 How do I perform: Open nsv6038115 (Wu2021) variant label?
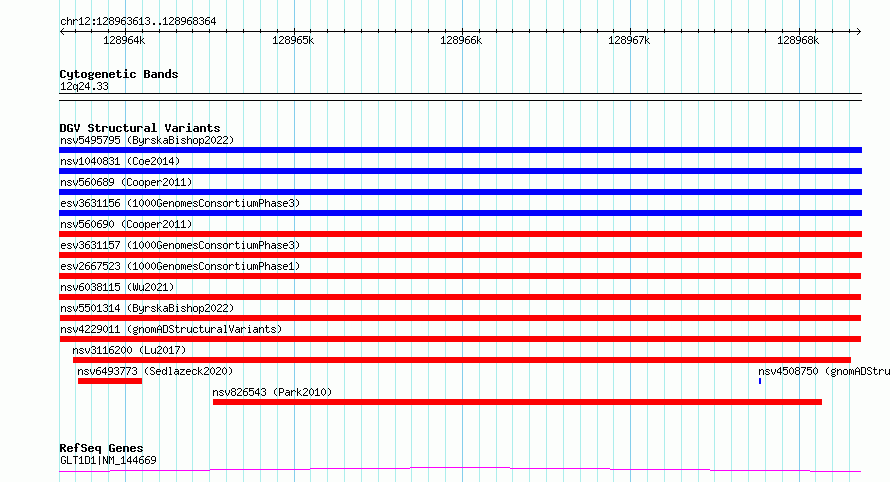(117, 287)
